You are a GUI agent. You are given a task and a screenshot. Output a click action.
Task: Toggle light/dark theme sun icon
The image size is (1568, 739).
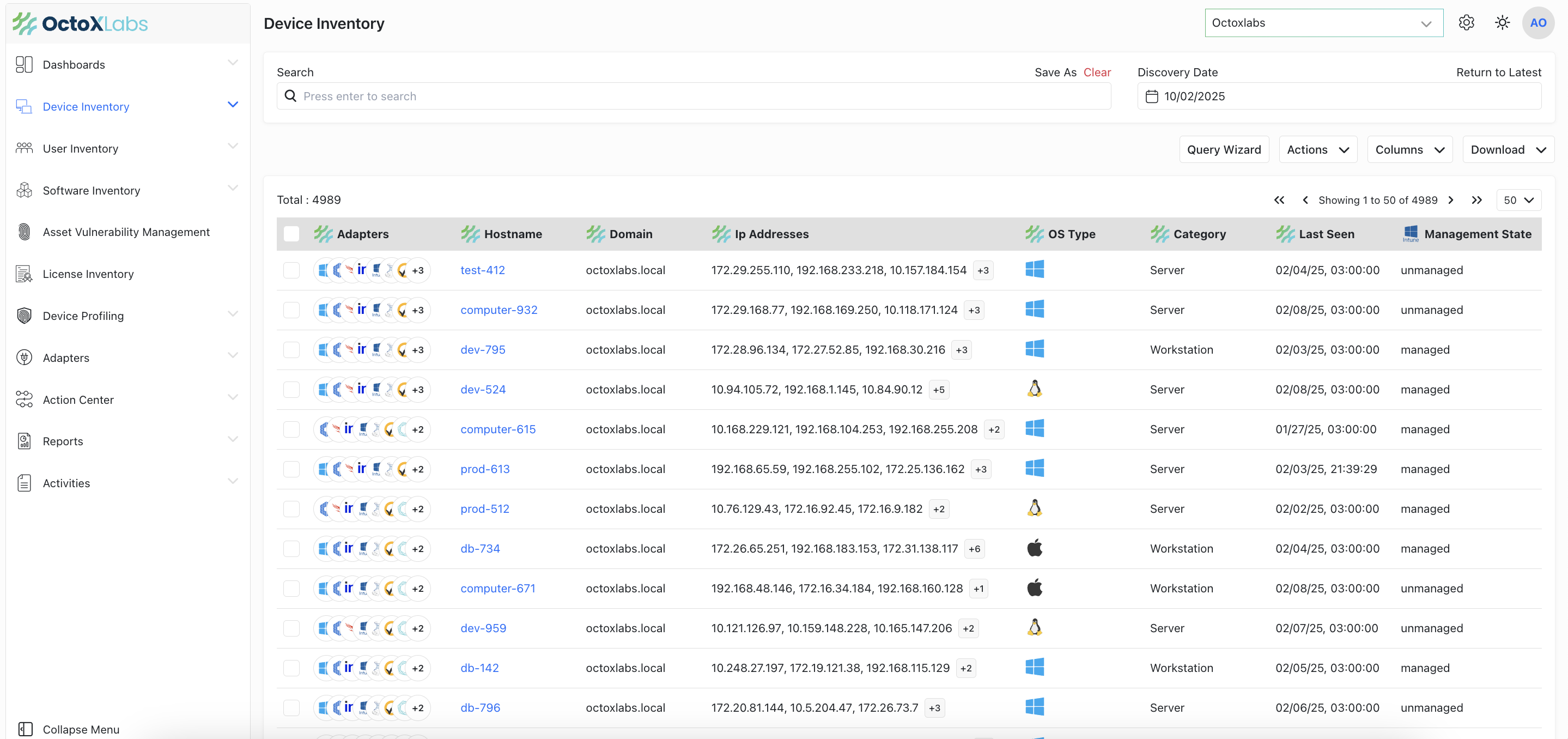pos(1502,22)
